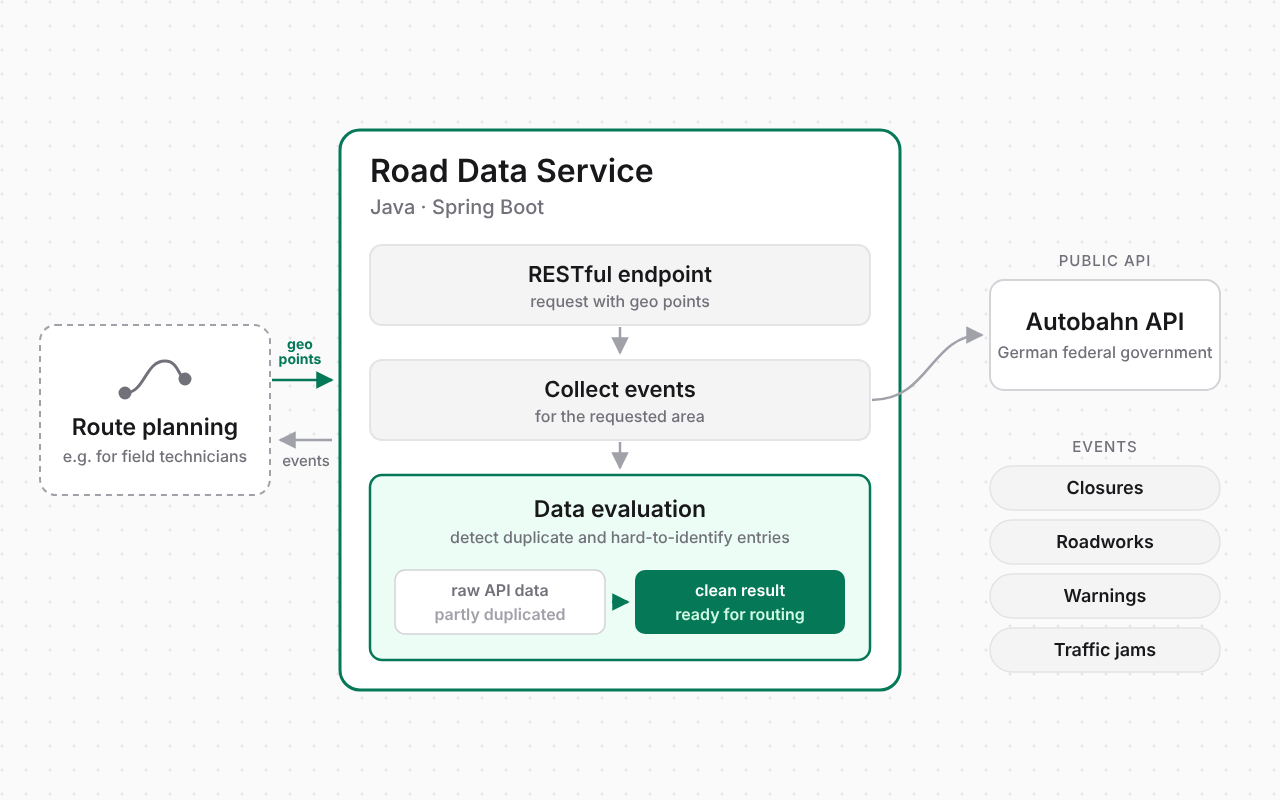Click the 'PUBLIC API' label
This screenshot has height=800, width=1280.
pyautogui.click(x=1105, y=261)
